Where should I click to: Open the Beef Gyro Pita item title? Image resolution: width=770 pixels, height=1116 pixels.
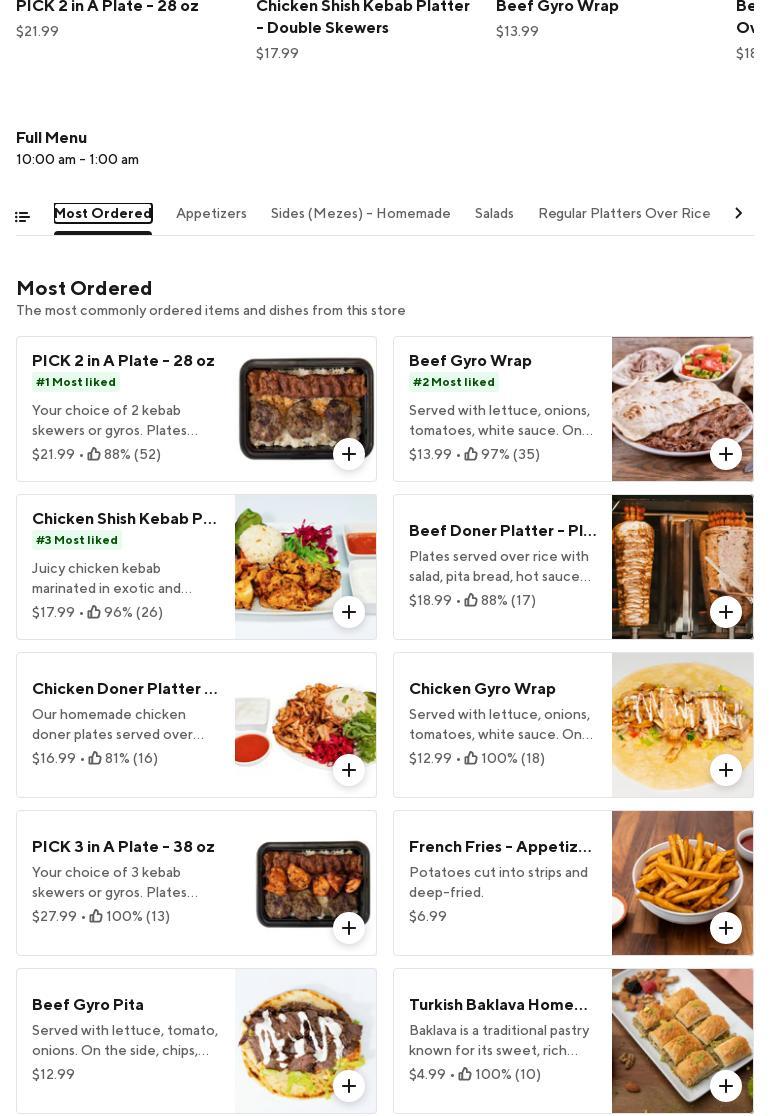(x=88, y=1005)
